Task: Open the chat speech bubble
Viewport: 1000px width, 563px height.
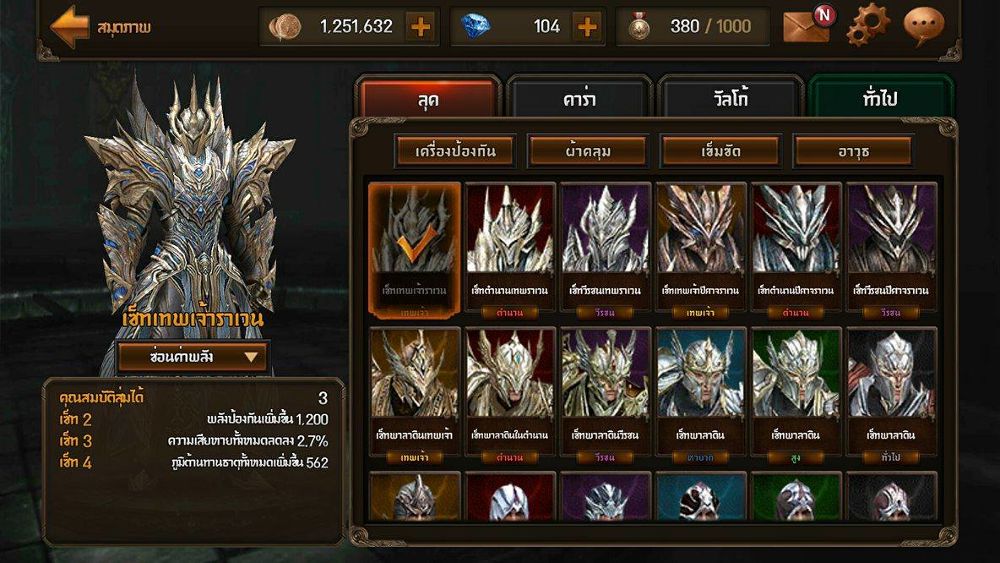Action: coord(924,26)
